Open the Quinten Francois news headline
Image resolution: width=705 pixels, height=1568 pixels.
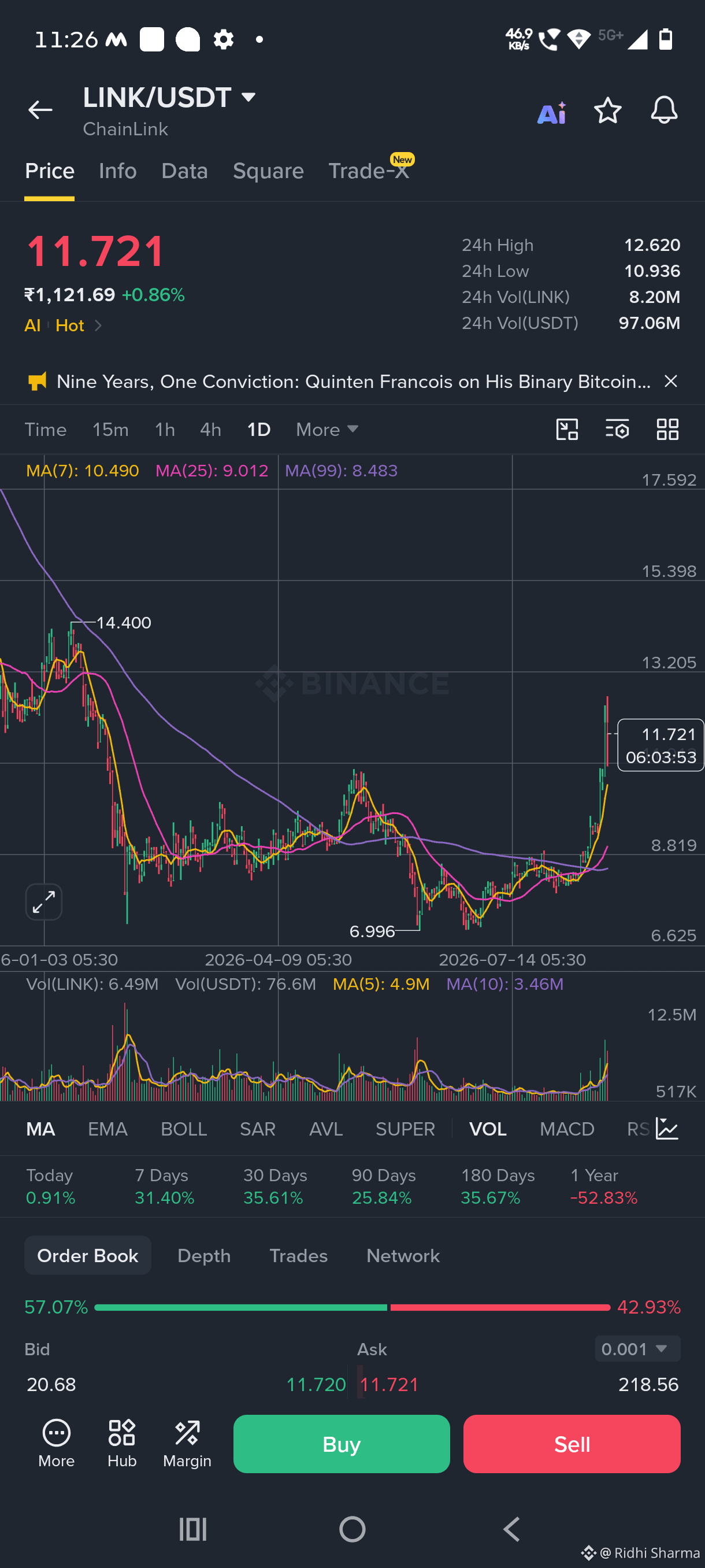(x=354, y=382)
